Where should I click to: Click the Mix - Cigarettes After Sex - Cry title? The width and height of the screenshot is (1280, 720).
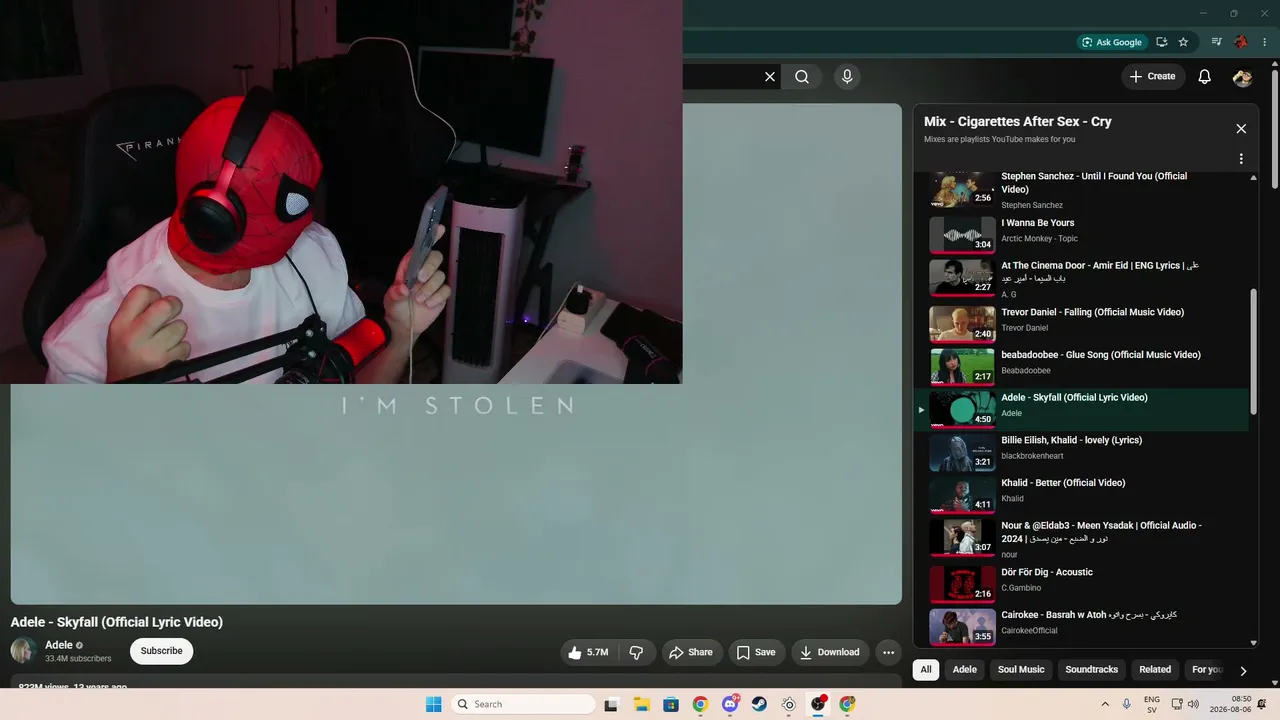pos(1018,122)
